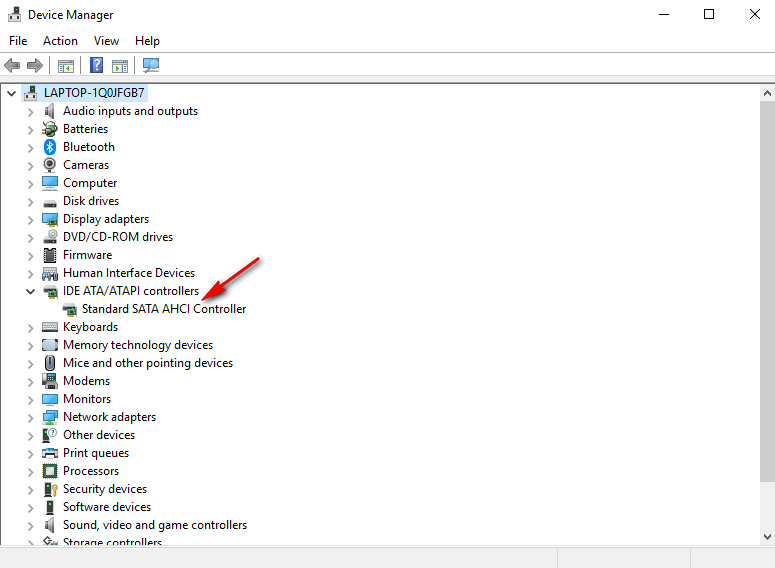775x568 pixels.
Task: Open the blue question-mark Help toolbar icon
Action: click(96, 65)
